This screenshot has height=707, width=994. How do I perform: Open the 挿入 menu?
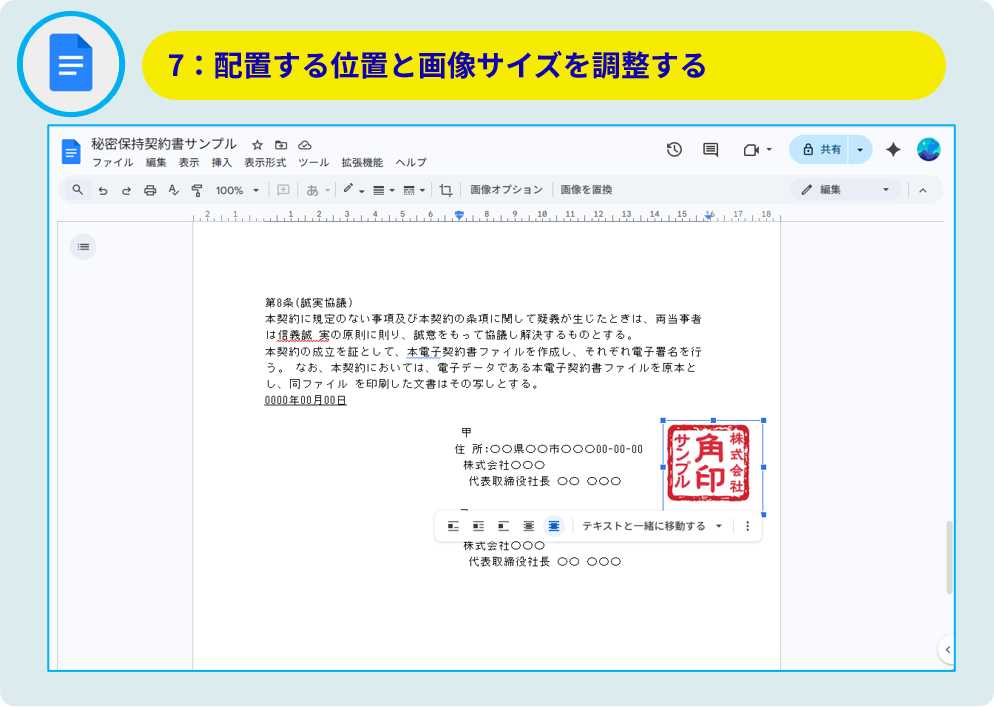pyautogui.click(x=221, y=163)
